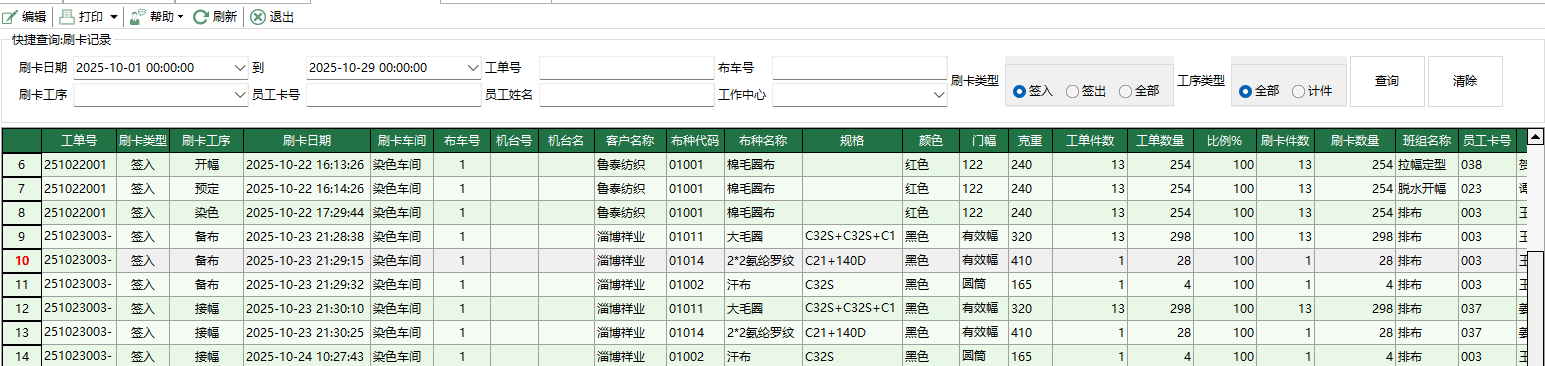Click the 布种名称 column header

tap(762, 141)
